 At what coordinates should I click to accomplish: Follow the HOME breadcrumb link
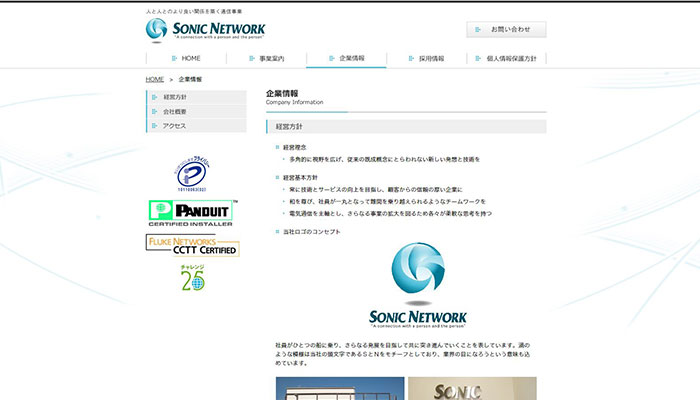coord(154,79)
